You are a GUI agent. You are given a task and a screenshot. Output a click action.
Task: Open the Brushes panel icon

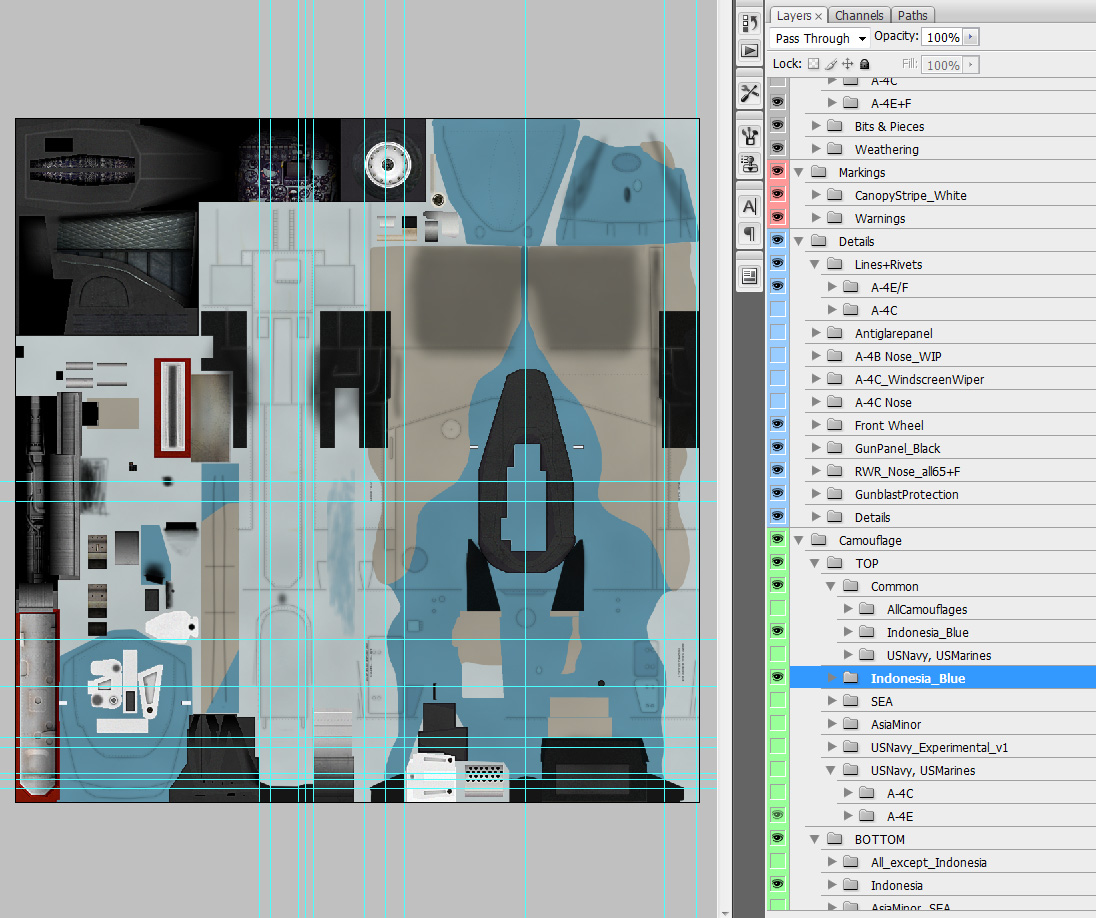coord(749,136)
